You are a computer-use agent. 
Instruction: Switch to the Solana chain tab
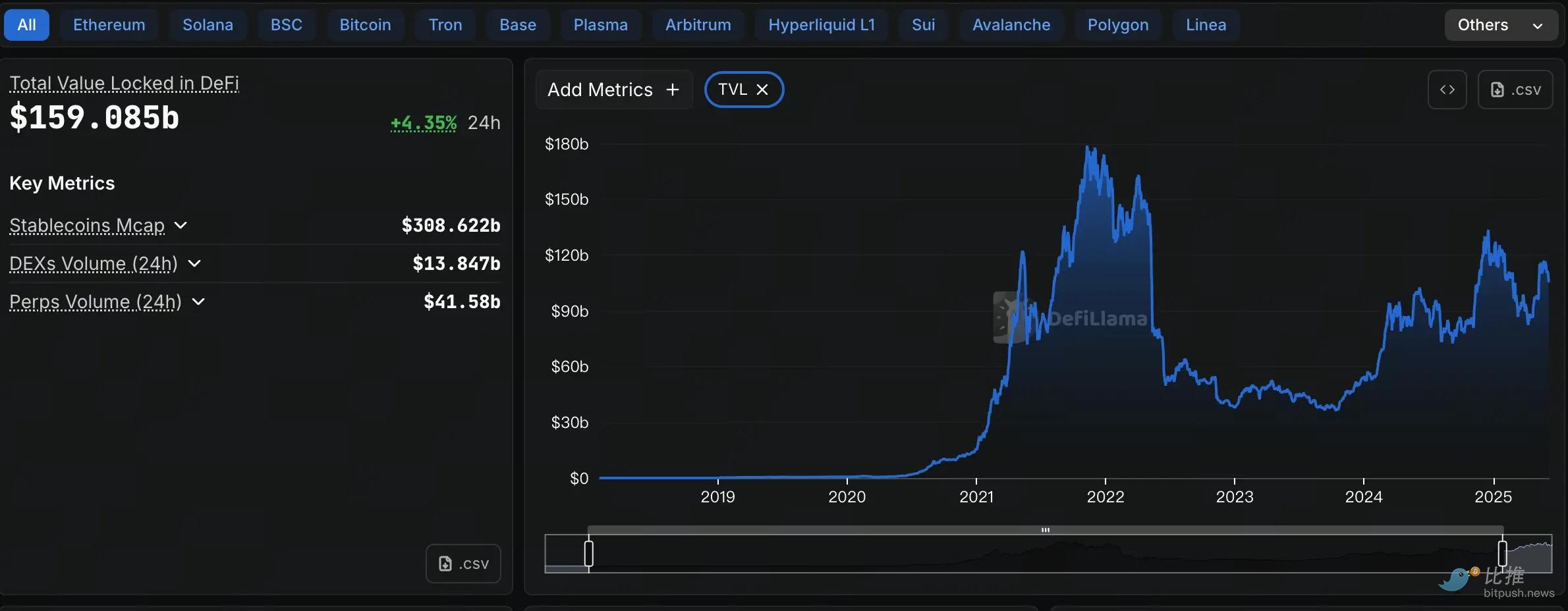[208, 25]
